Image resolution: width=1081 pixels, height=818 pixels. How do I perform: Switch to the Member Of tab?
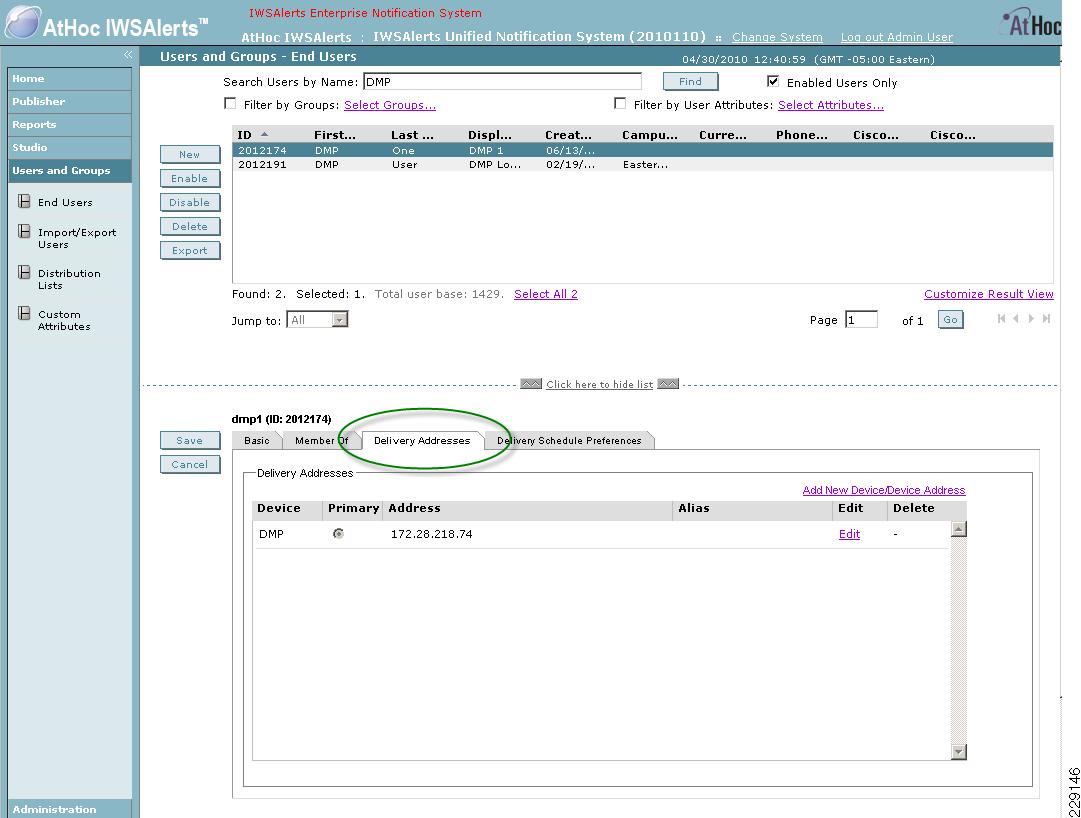click(321, 440)
